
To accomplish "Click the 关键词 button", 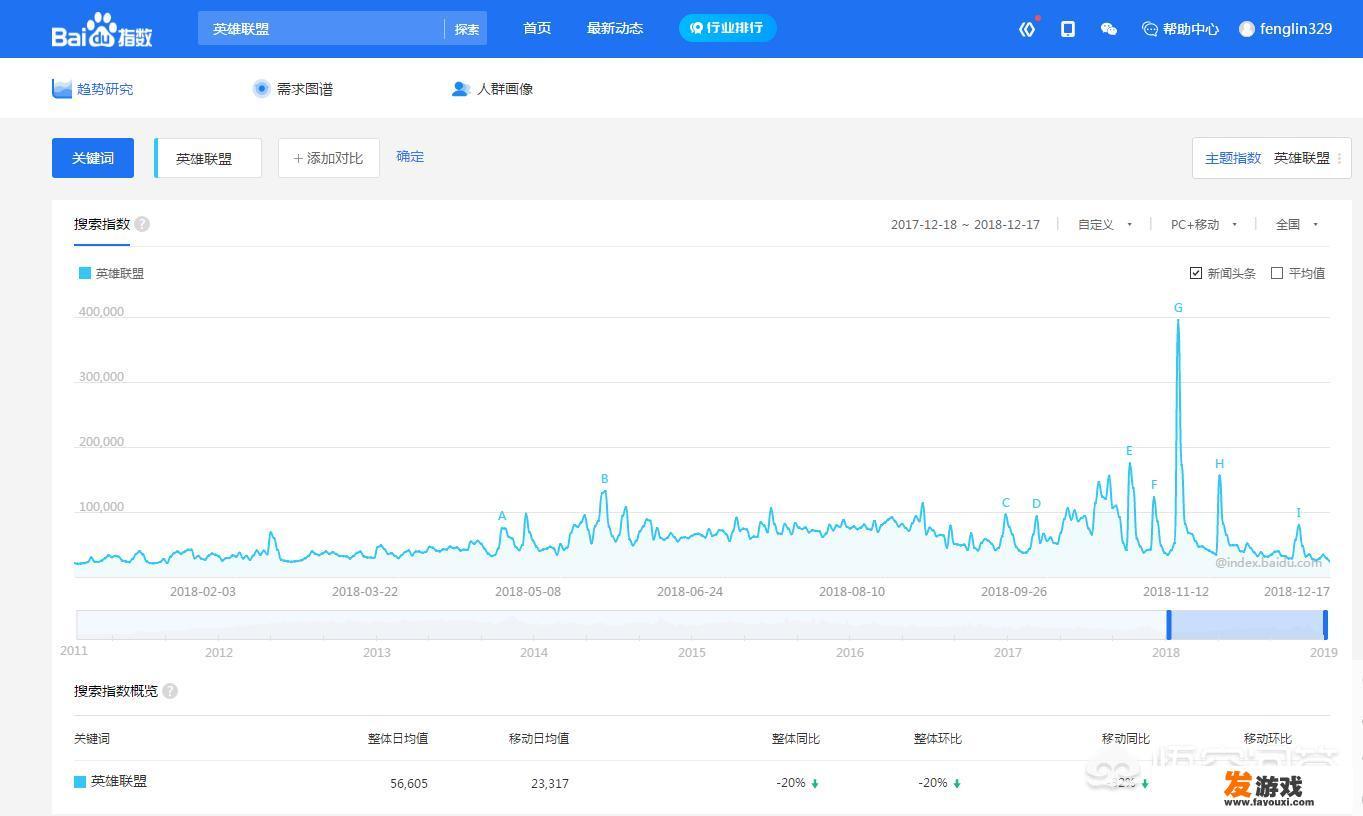I will click(93, 158).
